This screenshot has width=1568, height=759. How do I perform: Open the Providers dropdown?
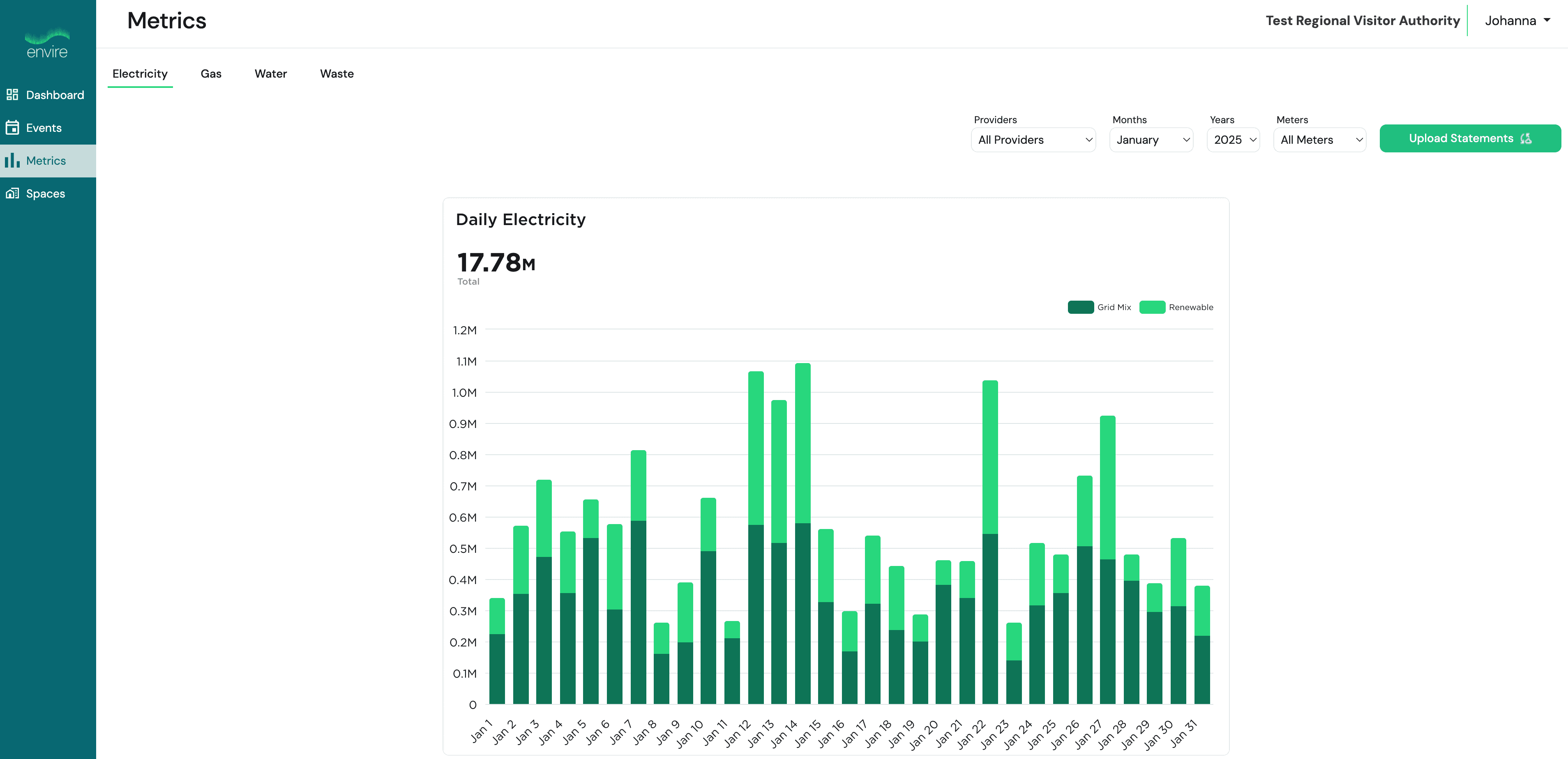pyautogui.click(x=1033, y=140)
